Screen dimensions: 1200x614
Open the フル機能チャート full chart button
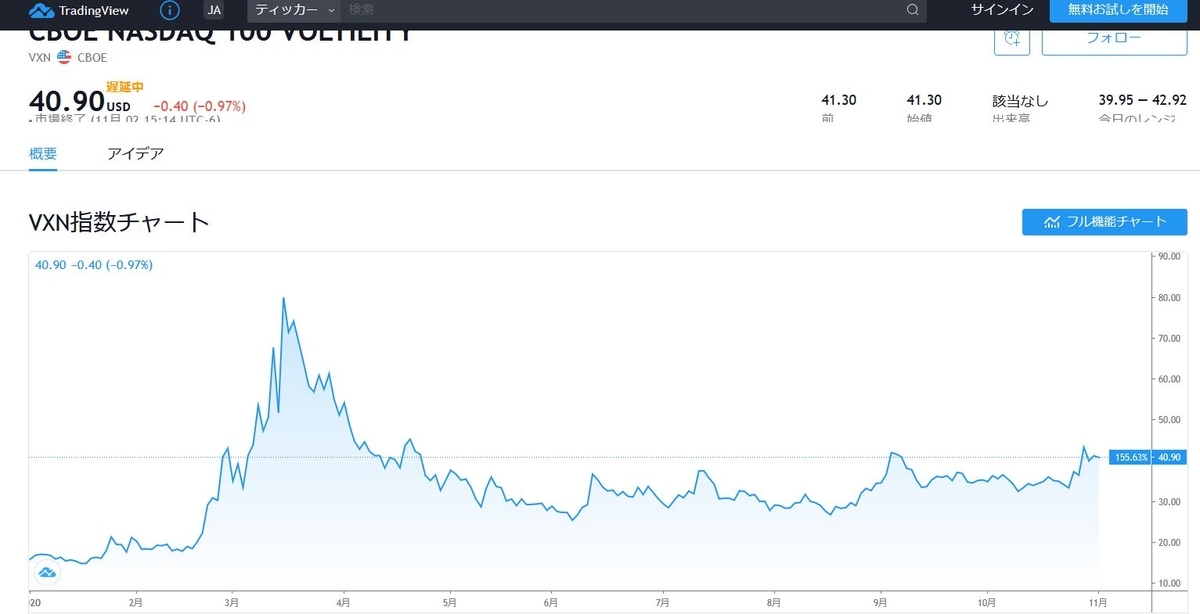pos(1104,222)
